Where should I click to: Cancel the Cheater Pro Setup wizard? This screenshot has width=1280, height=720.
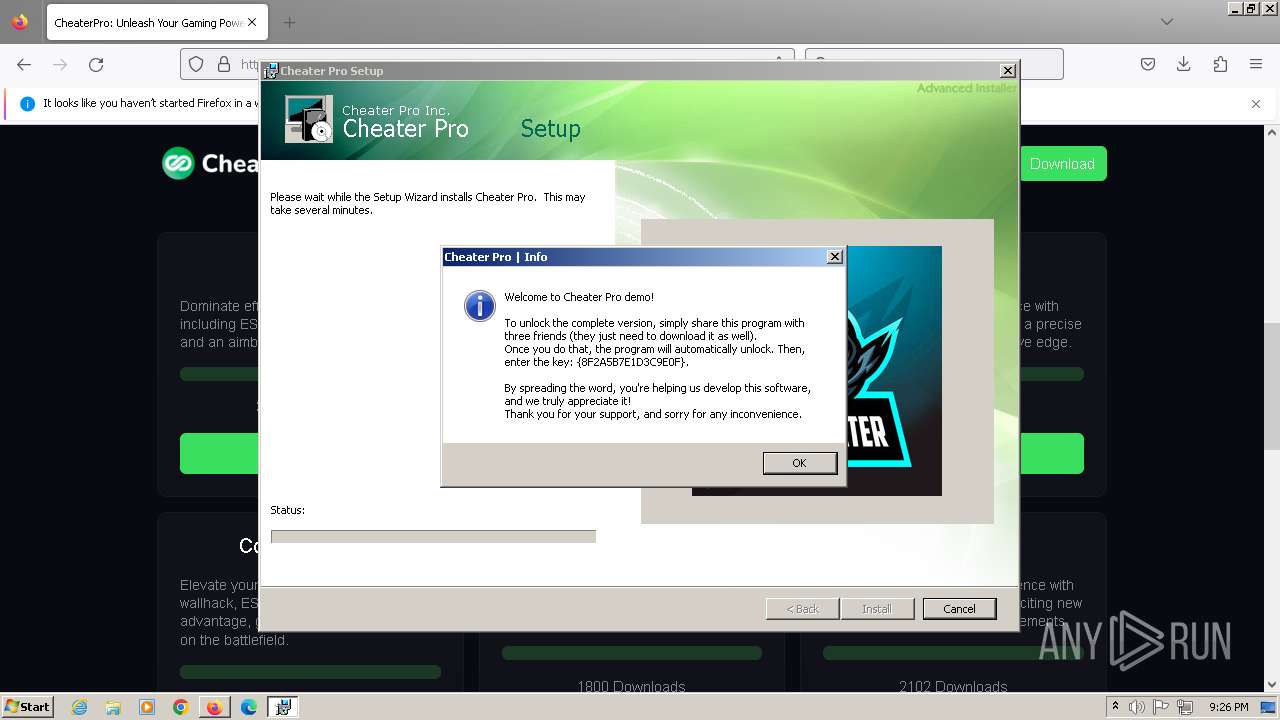(x=959, y=609)
